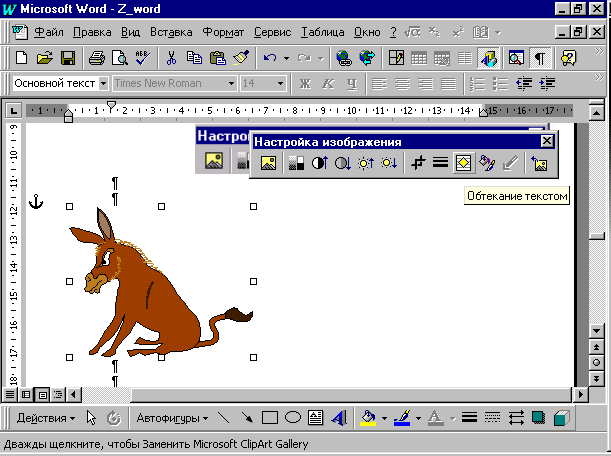Toggle Italic (К) formatting
The width and height of the screenshot is (611, 456).
(x=328, y=83)
